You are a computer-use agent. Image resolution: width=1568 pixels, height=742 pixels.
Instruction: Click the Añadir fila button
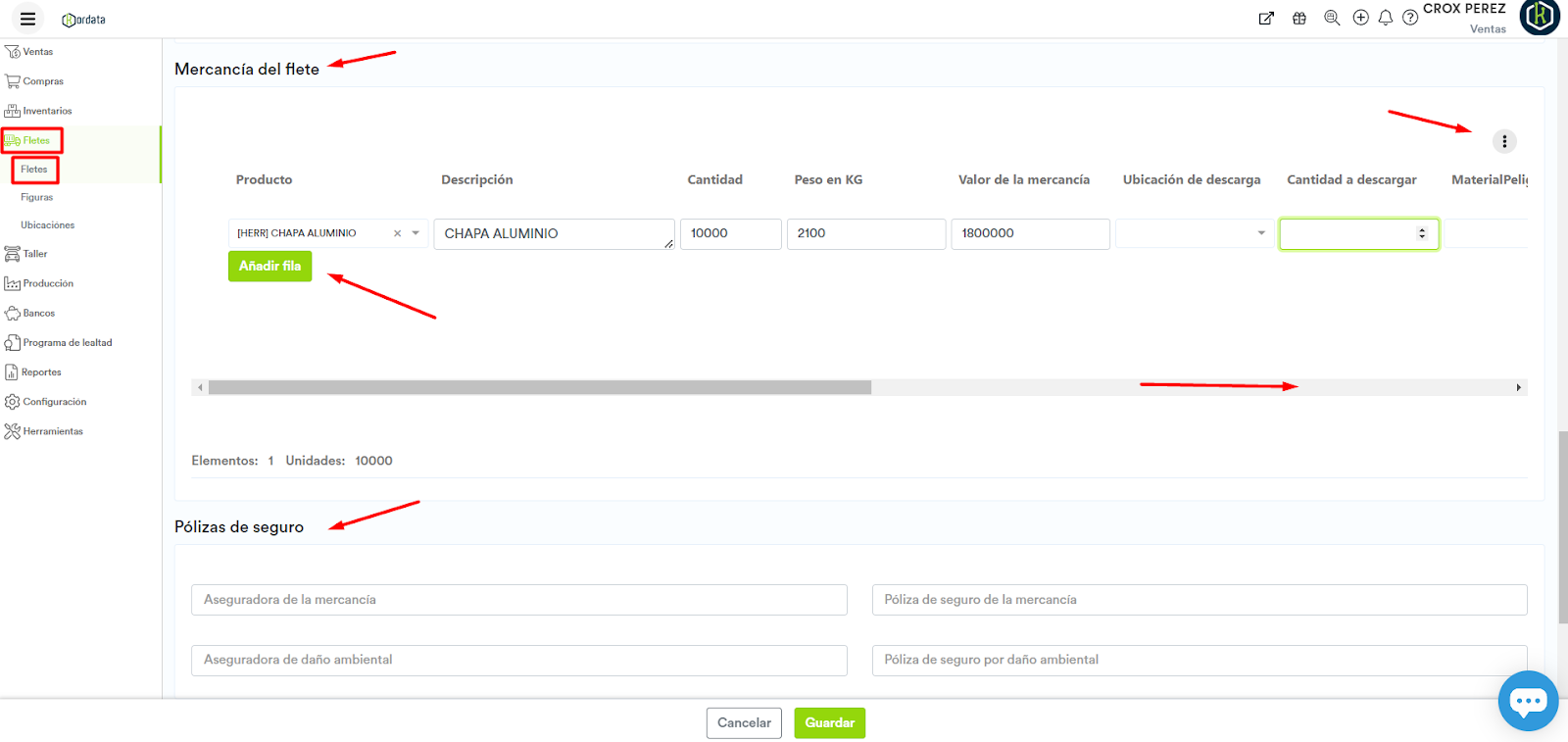(x=269, y=266)
